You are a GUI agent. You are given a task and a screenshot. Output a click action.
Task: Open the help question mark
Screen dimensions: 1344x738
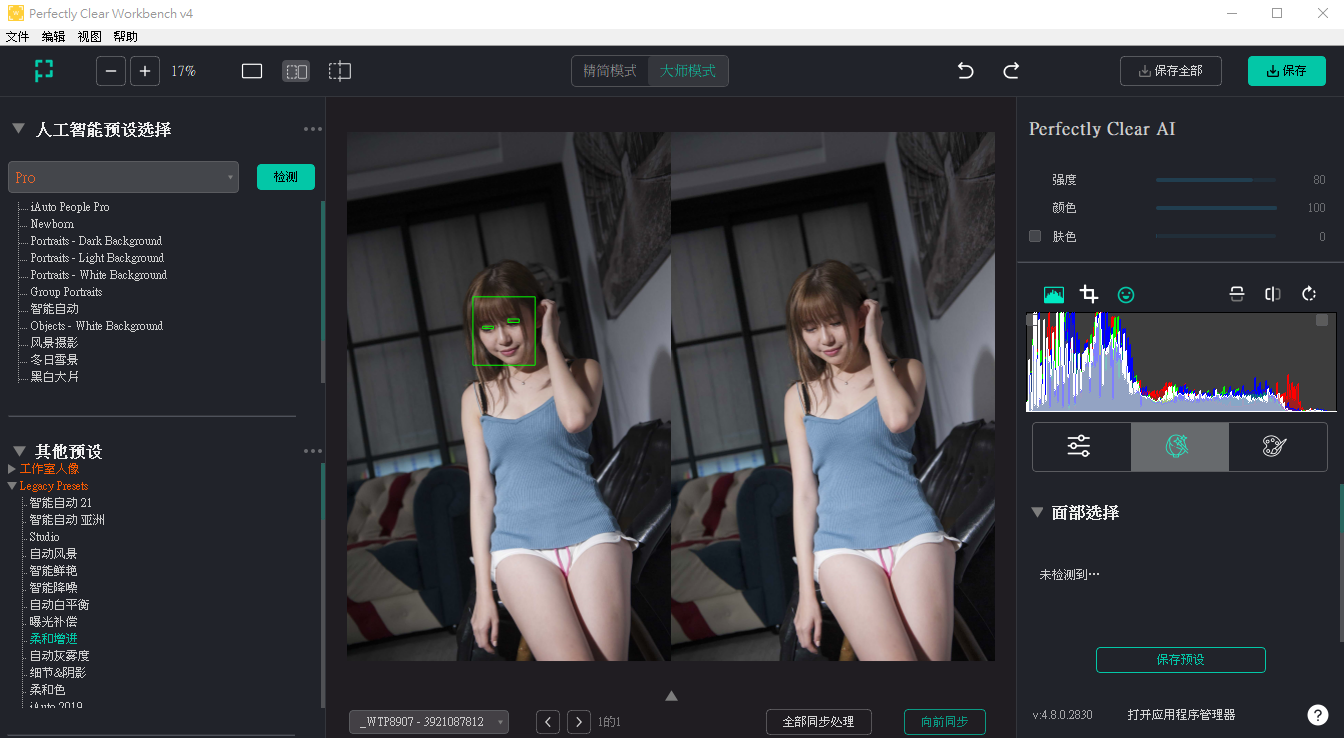tap(1318, 715)
